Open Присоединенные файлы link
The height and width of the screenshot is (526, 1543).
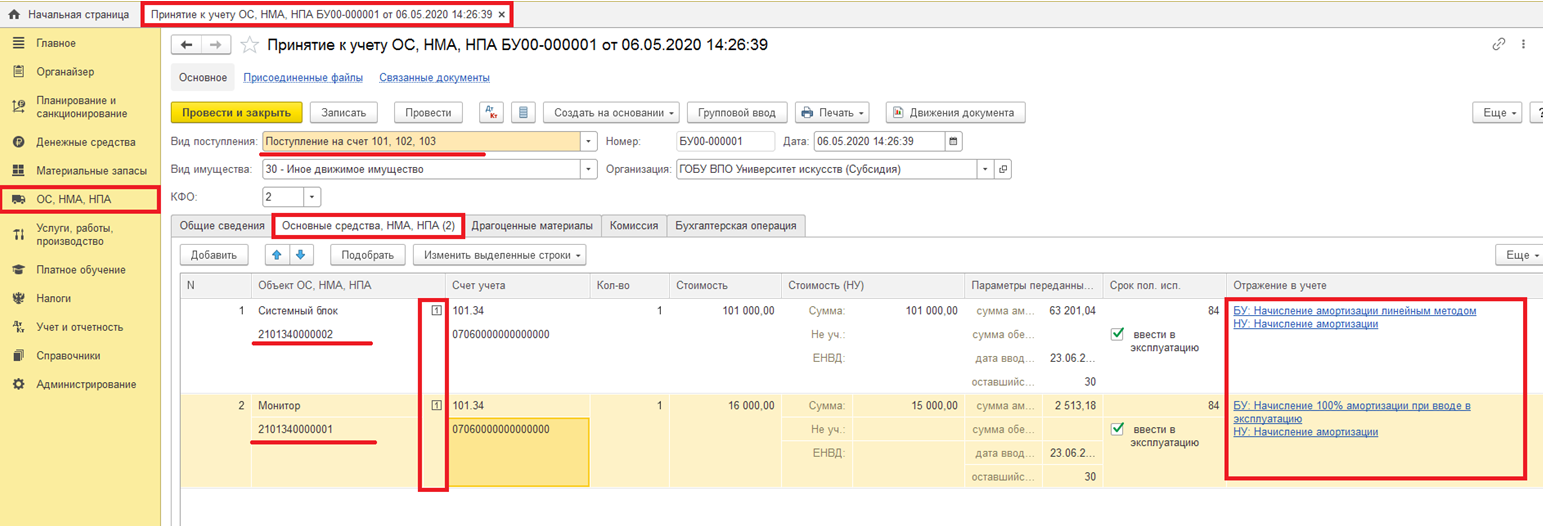coord(303,78)
